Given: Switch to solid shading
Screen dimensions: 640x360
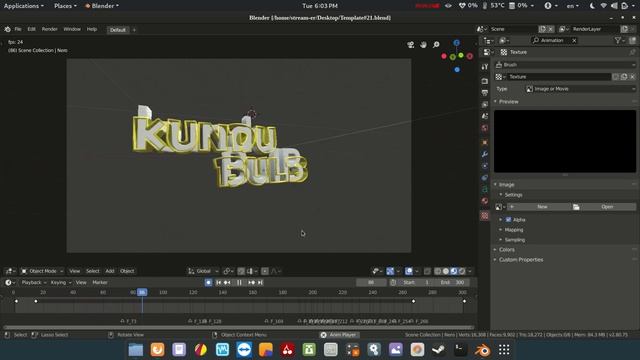Looking at the screenshot, I should point(446,271).
